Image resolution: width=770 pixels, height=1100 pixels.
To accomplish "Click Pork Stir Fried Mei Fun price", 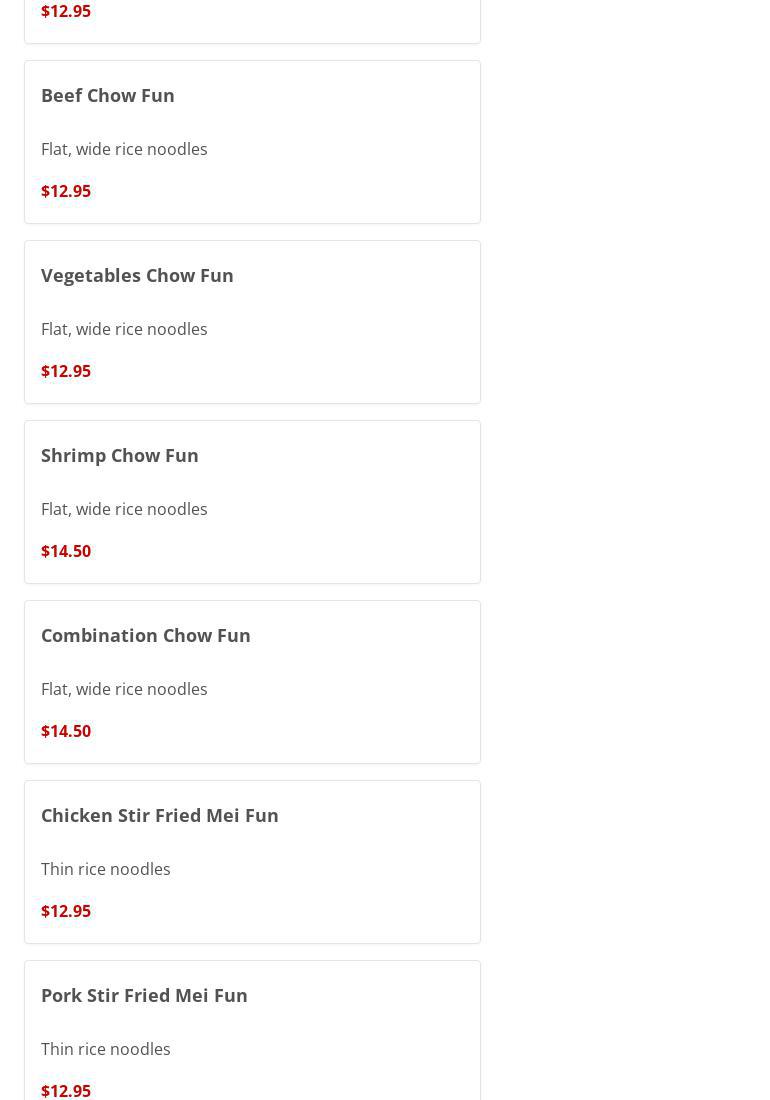I will pyautogui.click(x=66, y=1090).
